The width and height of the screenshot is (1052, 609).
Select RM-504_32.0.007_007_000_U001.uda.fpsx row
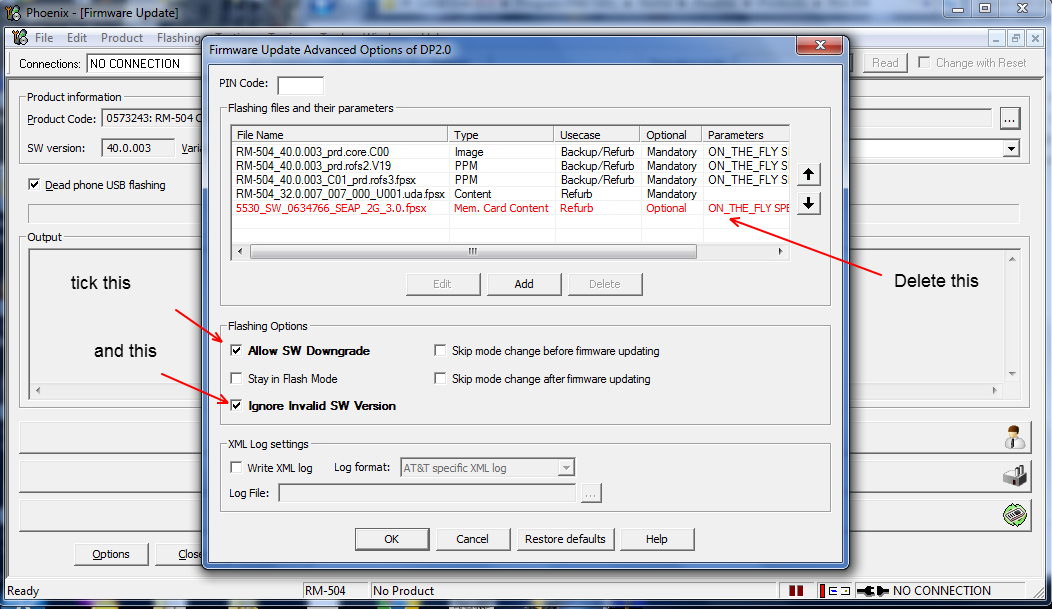[x=510, y=194]
